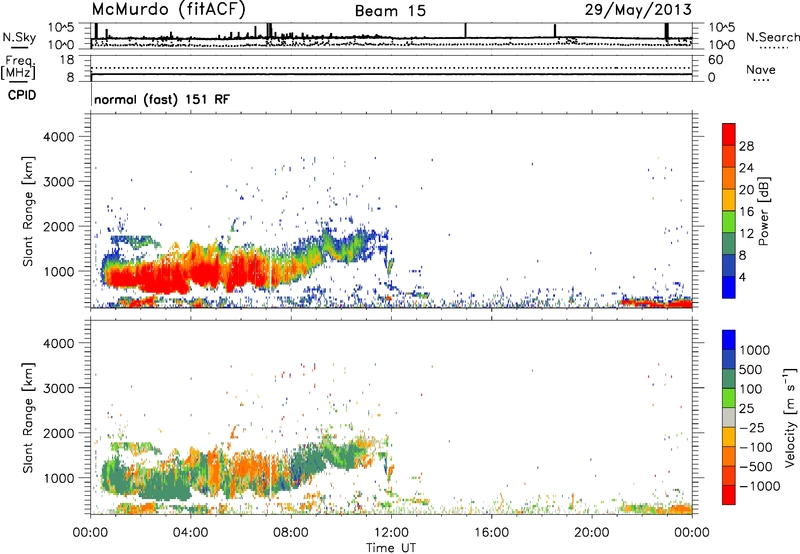This screenshot has width=800, height=554.
Task: Click the N.Search legend label
Action: point(772,37)
